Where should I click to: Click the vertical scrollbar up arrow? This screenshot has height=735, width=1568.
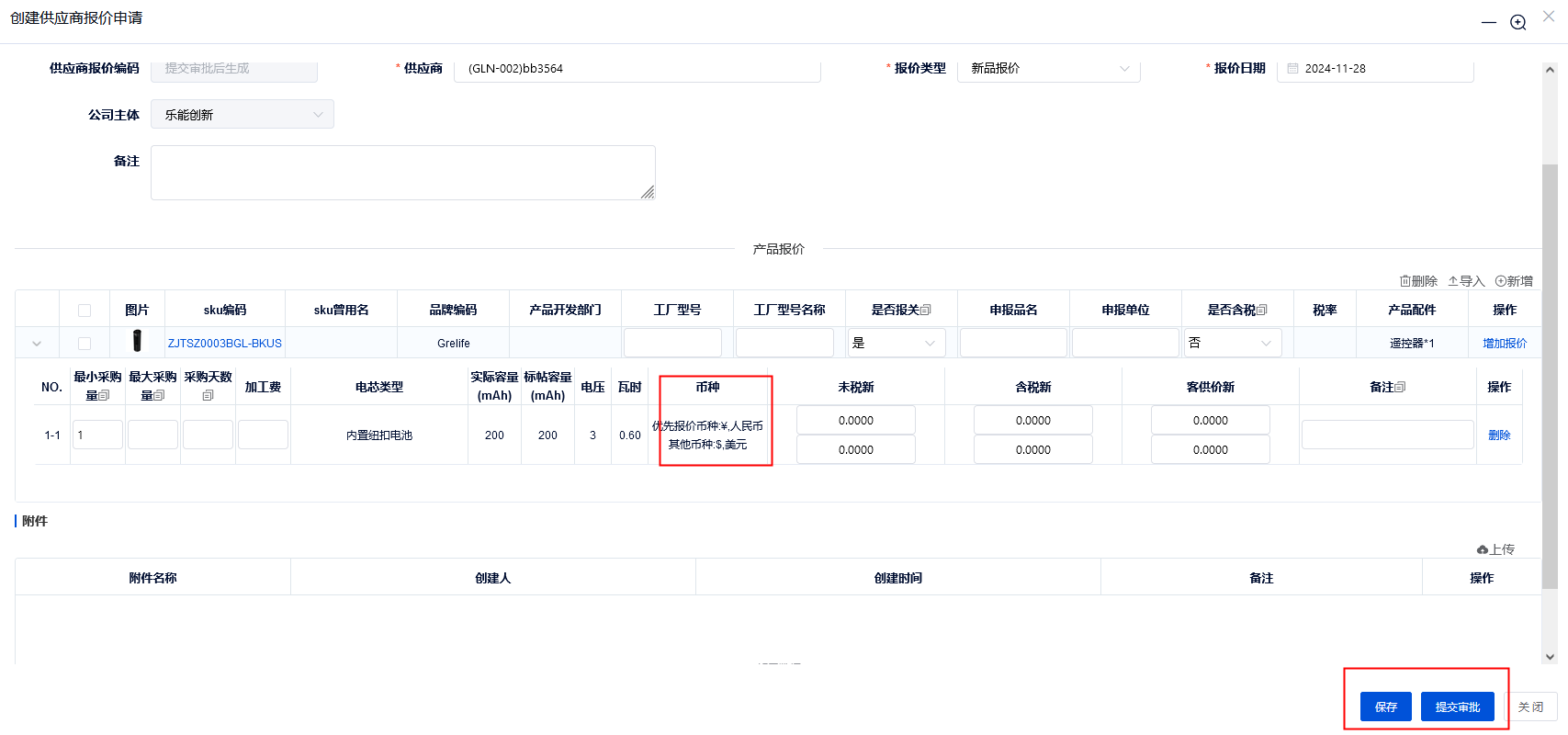tap(1550, 69)
